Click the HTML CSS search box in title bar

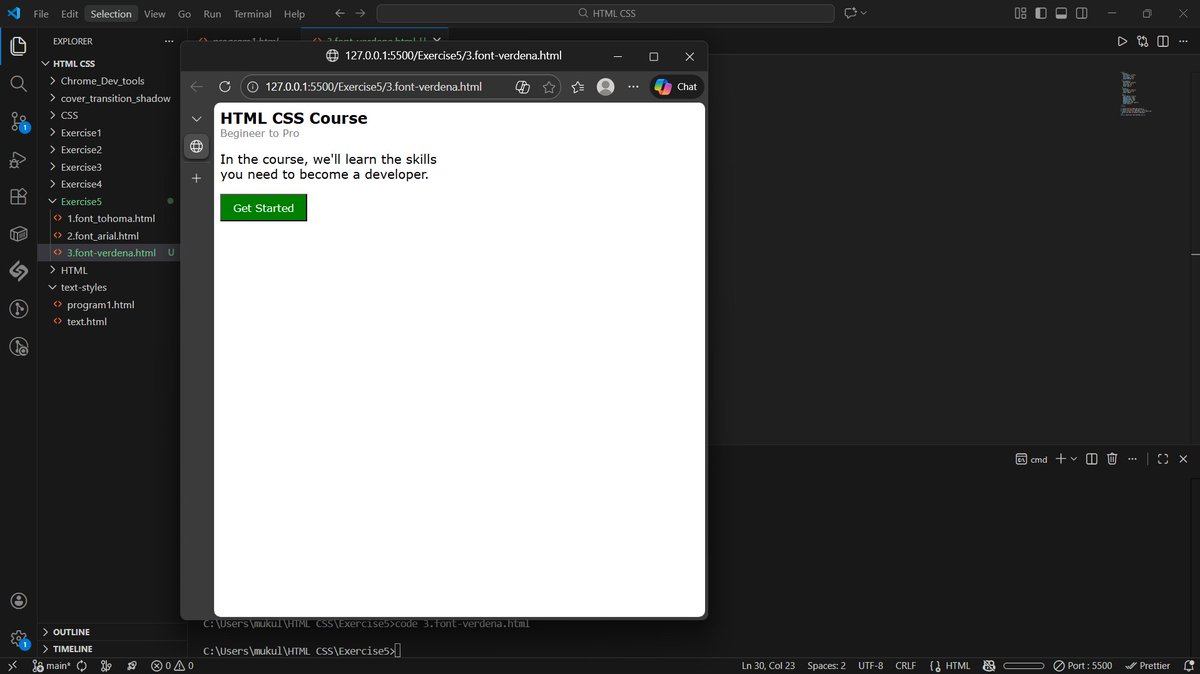[x=605, y=14]
